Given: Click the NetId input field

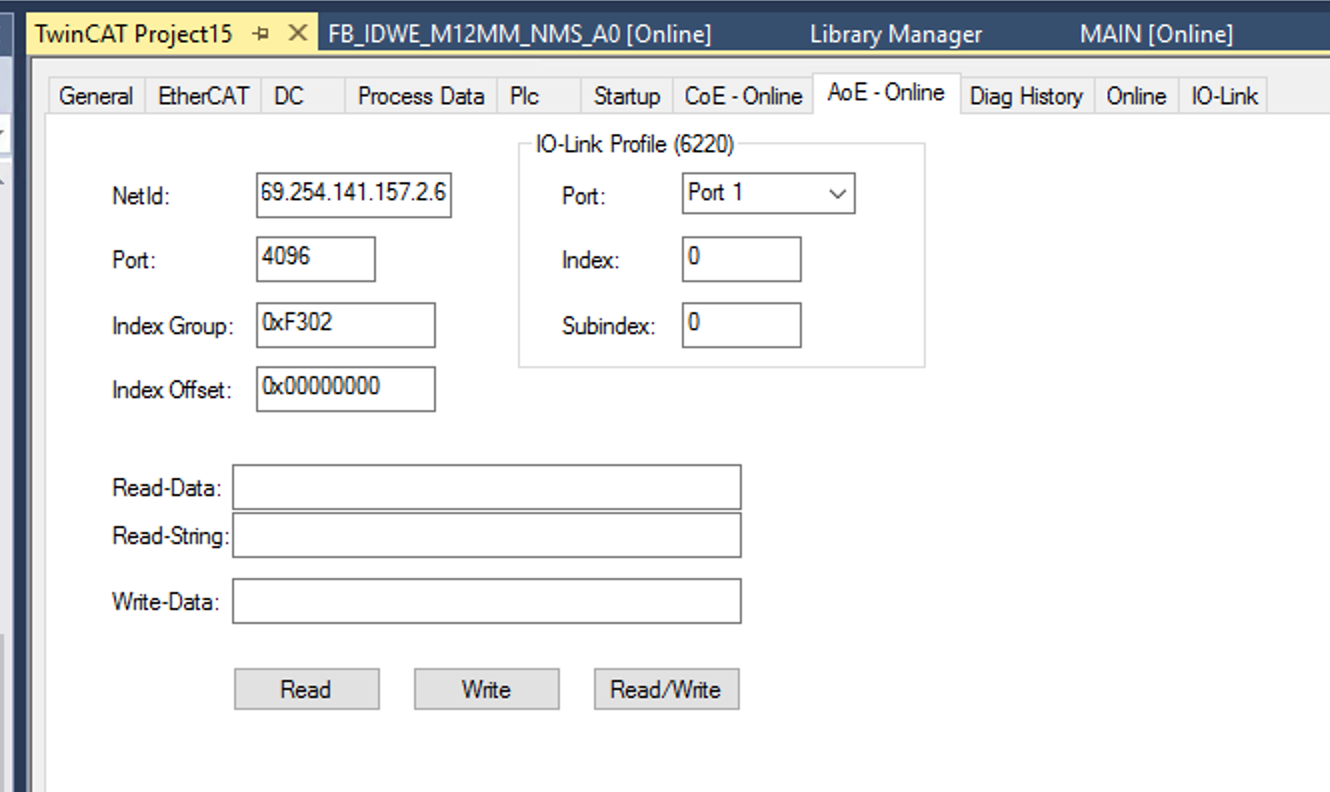Looking at the screenshot, I should click(353, 195).
